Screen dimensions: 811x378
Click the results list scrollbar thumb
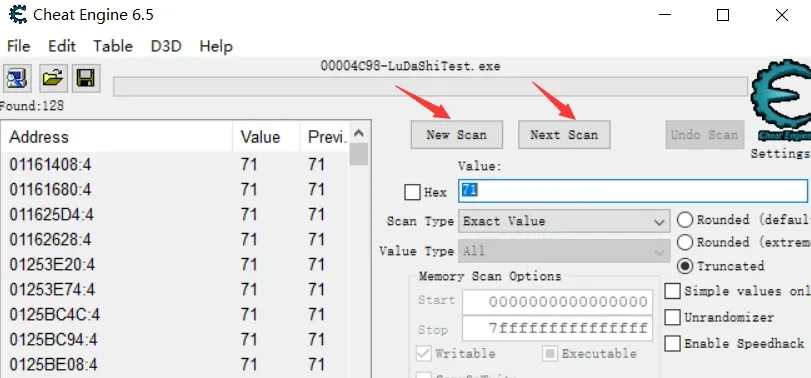359,155
